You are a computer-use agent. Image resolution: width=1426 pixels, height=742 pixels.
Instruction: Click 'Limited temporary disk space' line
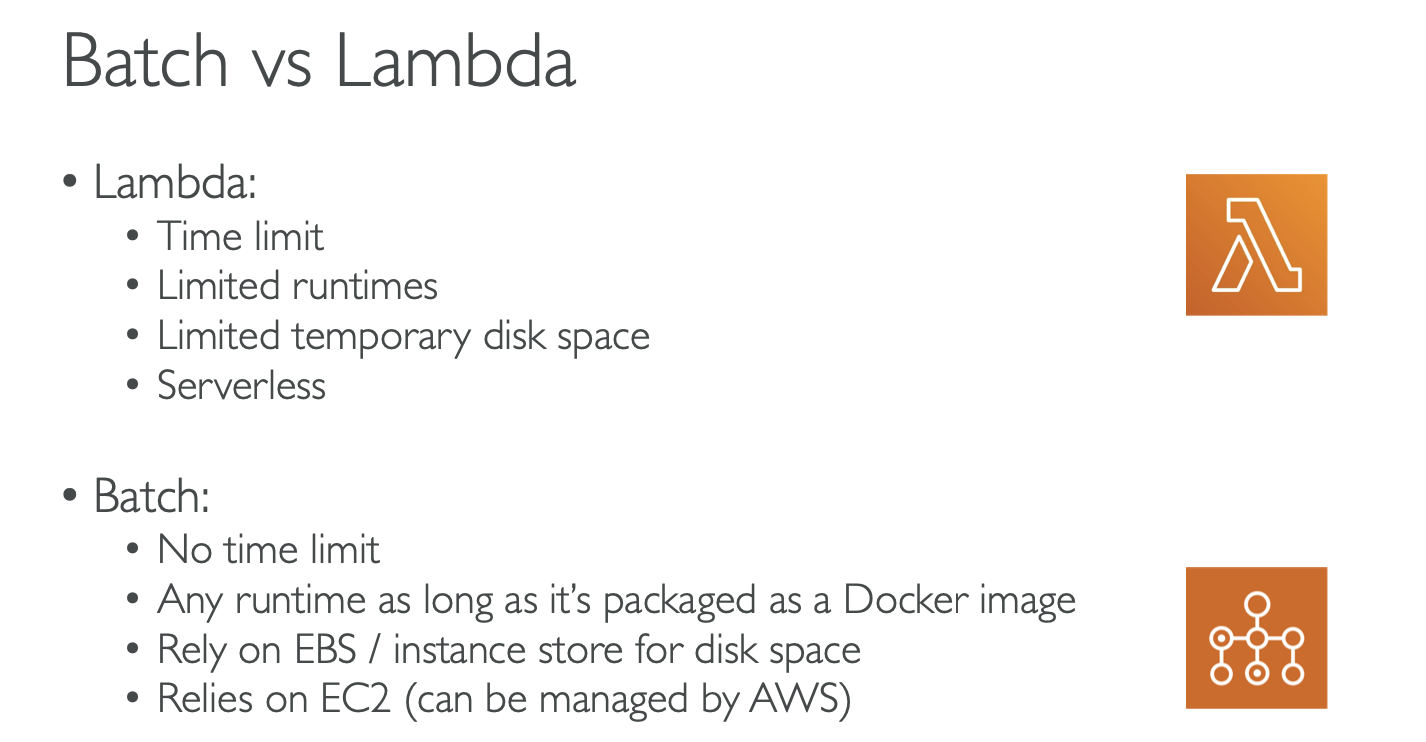(404, 337)
